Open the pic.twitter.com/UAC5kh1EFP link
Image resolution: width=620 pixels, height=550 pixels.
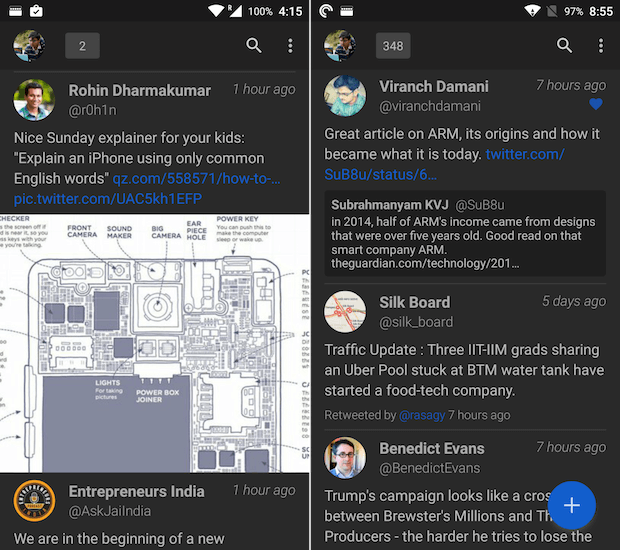(108, 199)
